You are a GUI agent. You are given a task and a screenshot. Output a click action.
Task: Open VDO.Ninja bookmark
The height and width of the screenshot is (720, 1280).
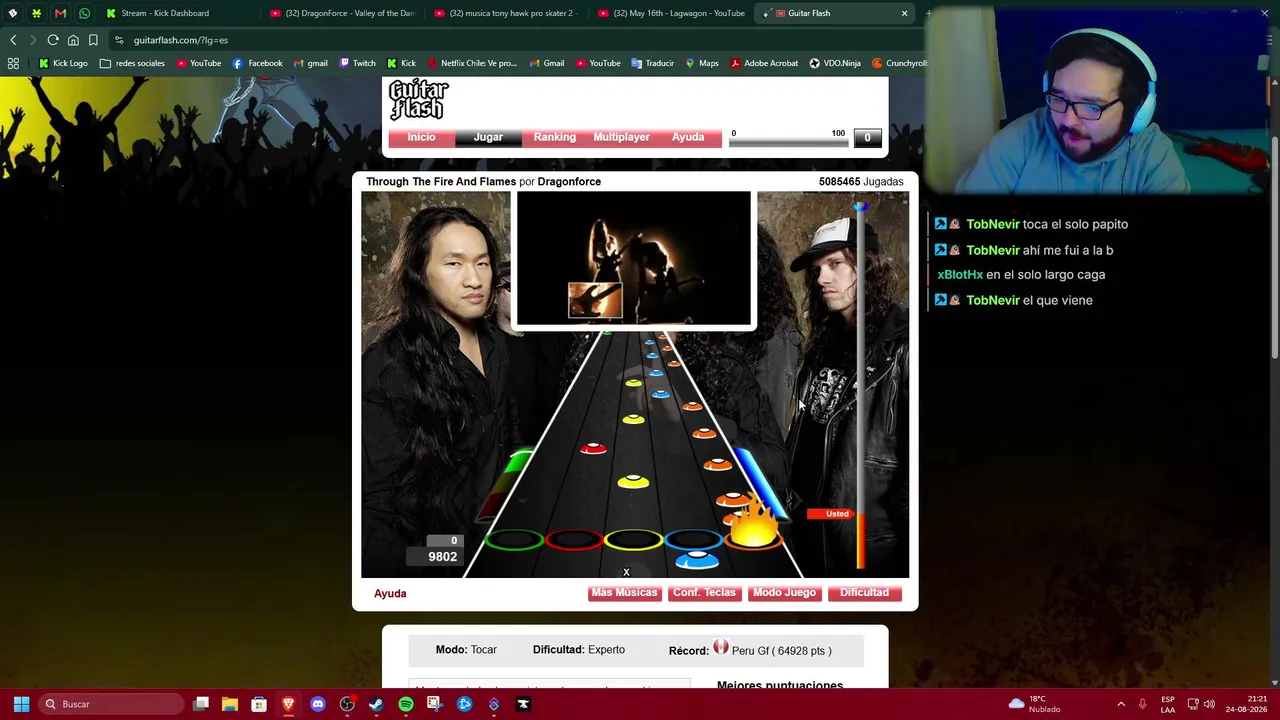[x=835, y=63]
